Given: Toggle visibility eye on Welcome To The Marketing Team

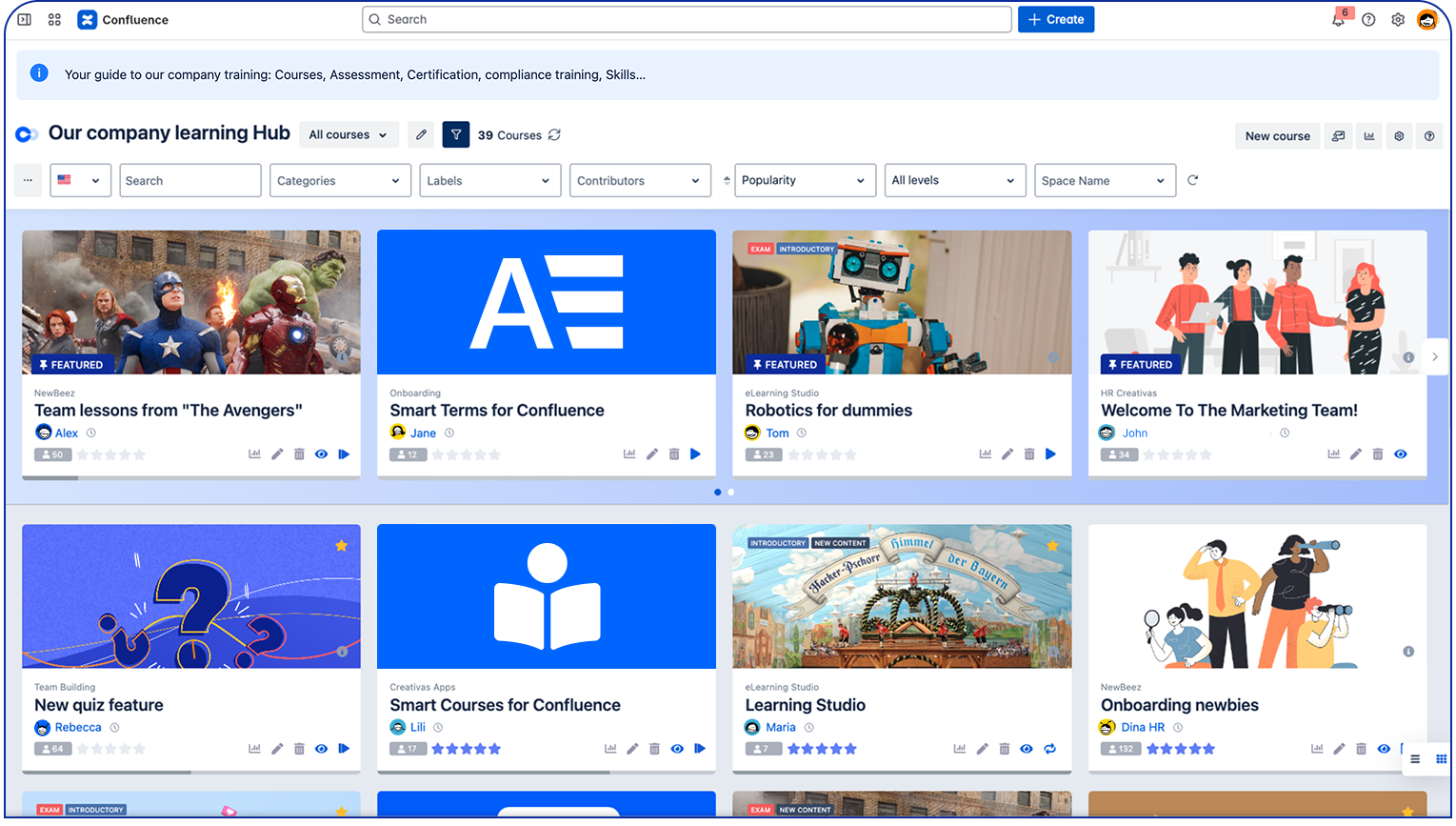Looking at the screenshot, I should pos(1400,454).
